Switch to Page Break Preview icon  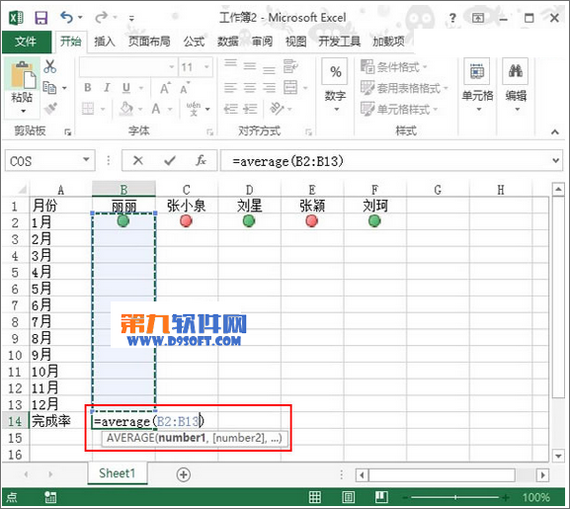coord(381,497)
